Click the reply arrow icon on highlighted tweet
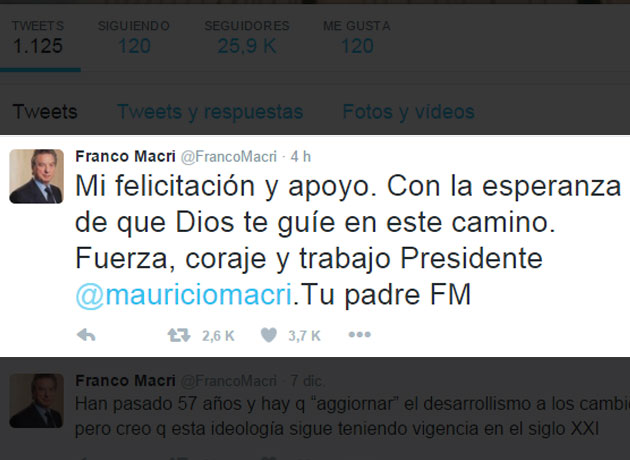630x460 pixels. pyautogui.click(x=86, y=335)
